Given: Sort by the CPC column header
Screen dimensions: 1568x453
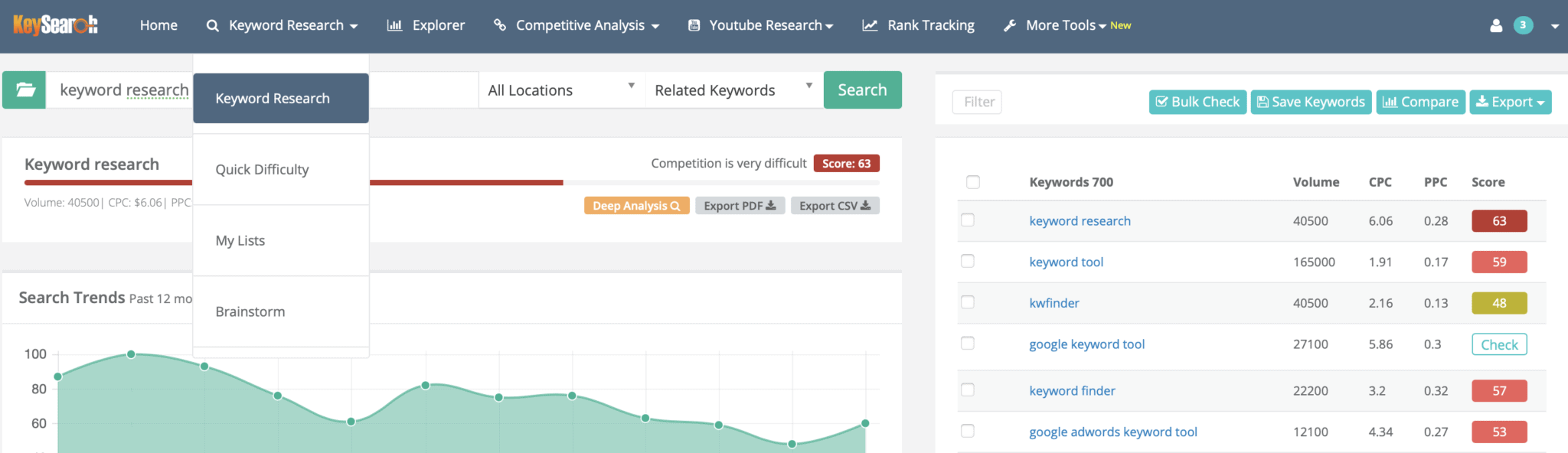Looking at the screenshot, I should pos(1380,182).
